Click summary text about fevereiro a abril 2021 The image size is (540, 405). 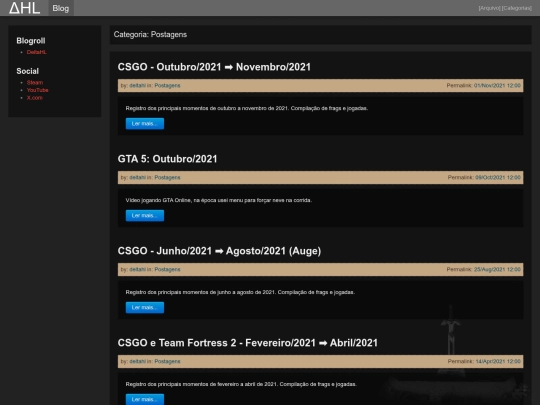[x=241, y=384]
